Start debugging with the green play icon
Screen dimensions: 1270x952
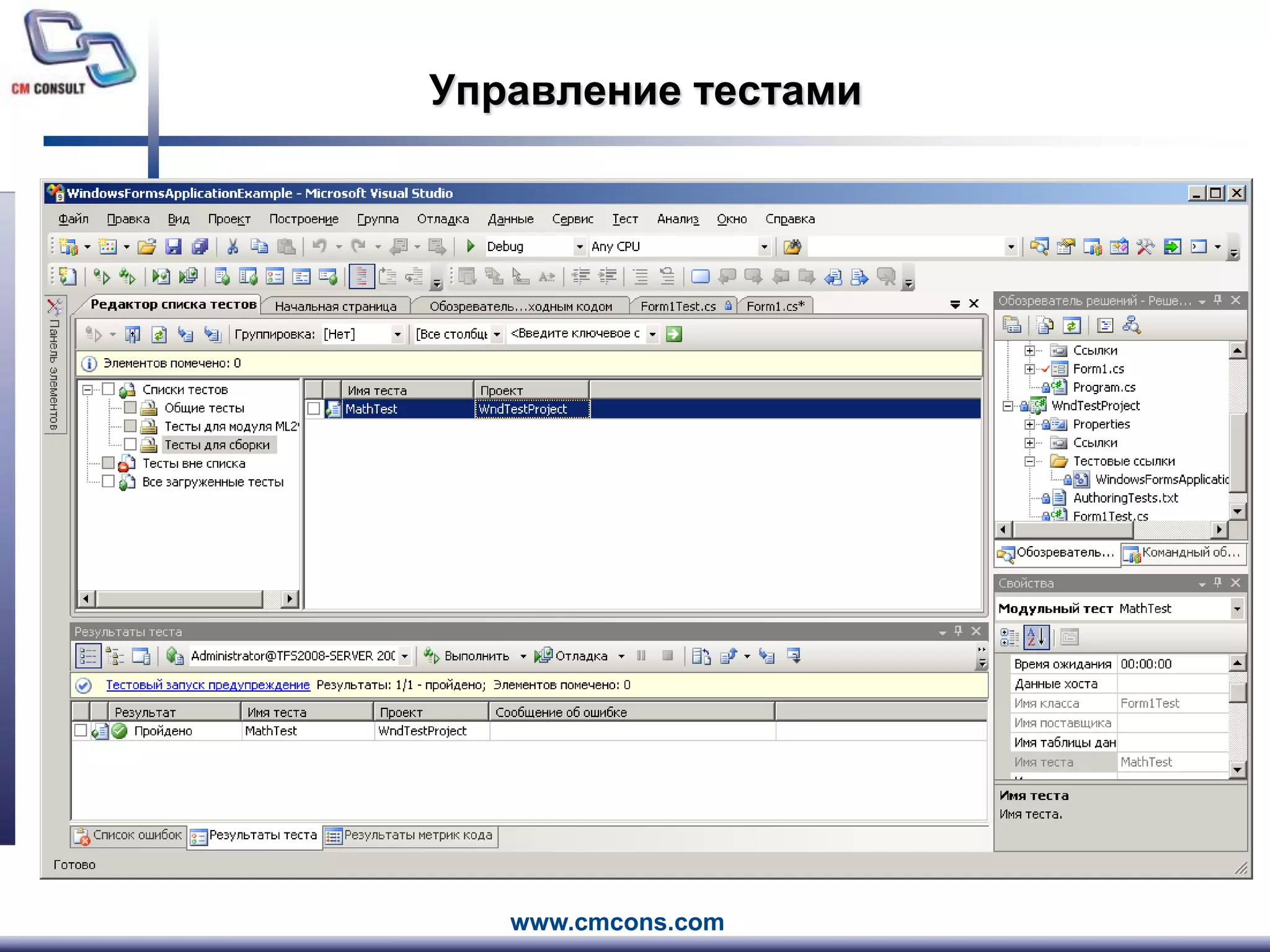click(x=471, y=247)
